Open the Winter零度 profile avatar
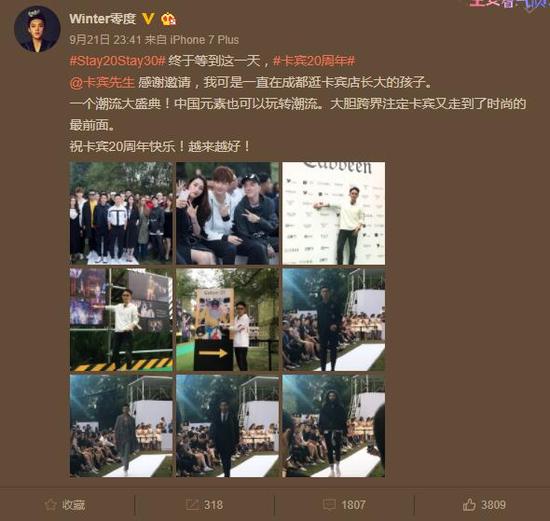 (37, 29)
